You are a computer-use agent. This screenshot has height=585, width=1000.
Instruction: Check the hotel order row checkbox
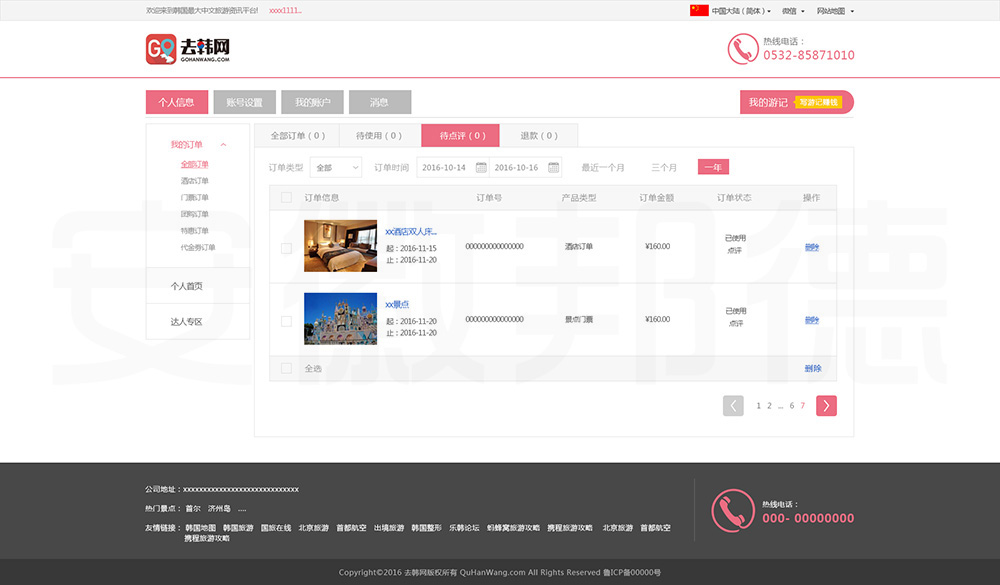click(x=286, y=247)
